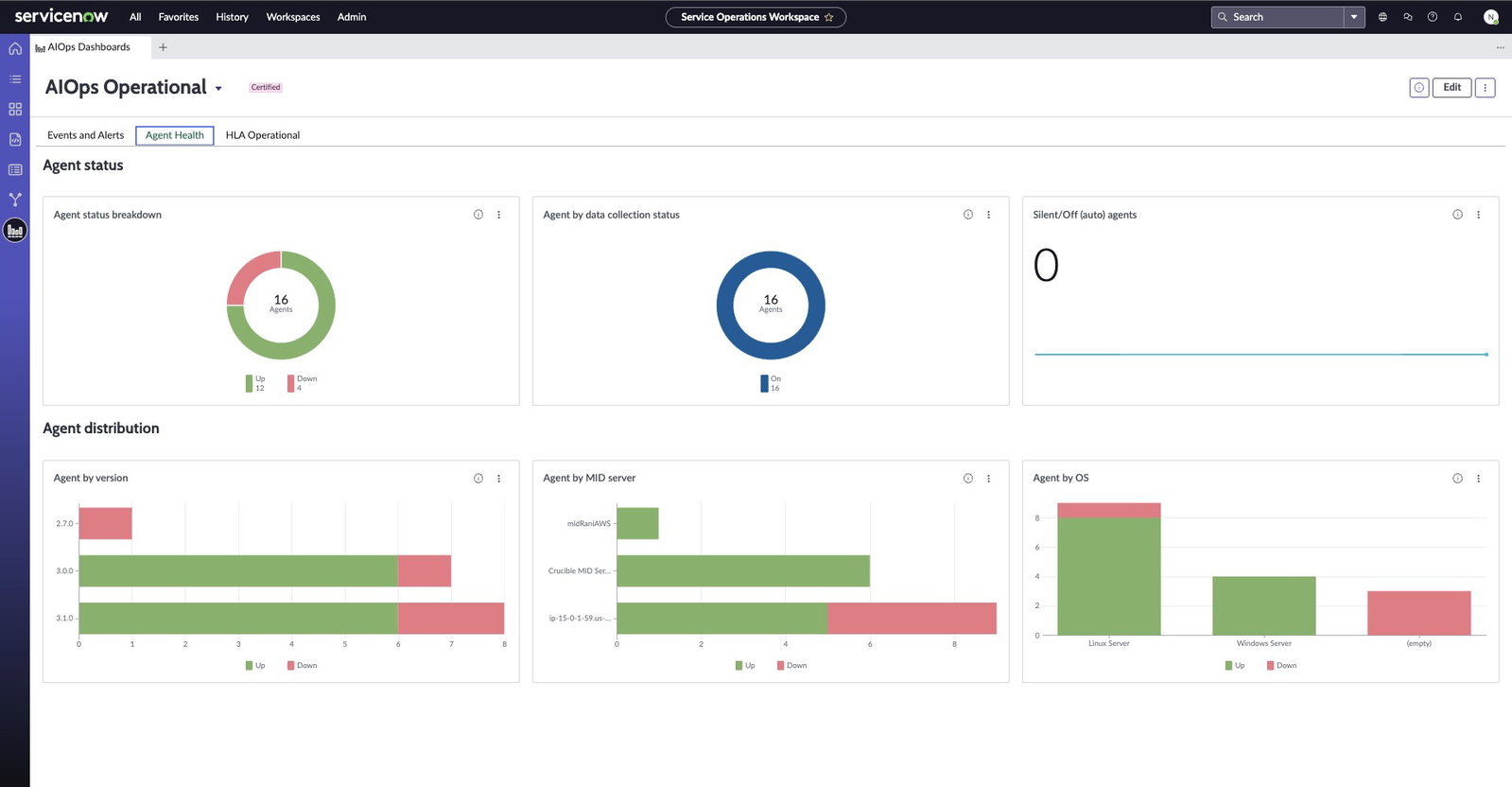1512x787 pixels.
Task: Toggle Down legend in Agent by OS
Action: tap(1281, 666)
